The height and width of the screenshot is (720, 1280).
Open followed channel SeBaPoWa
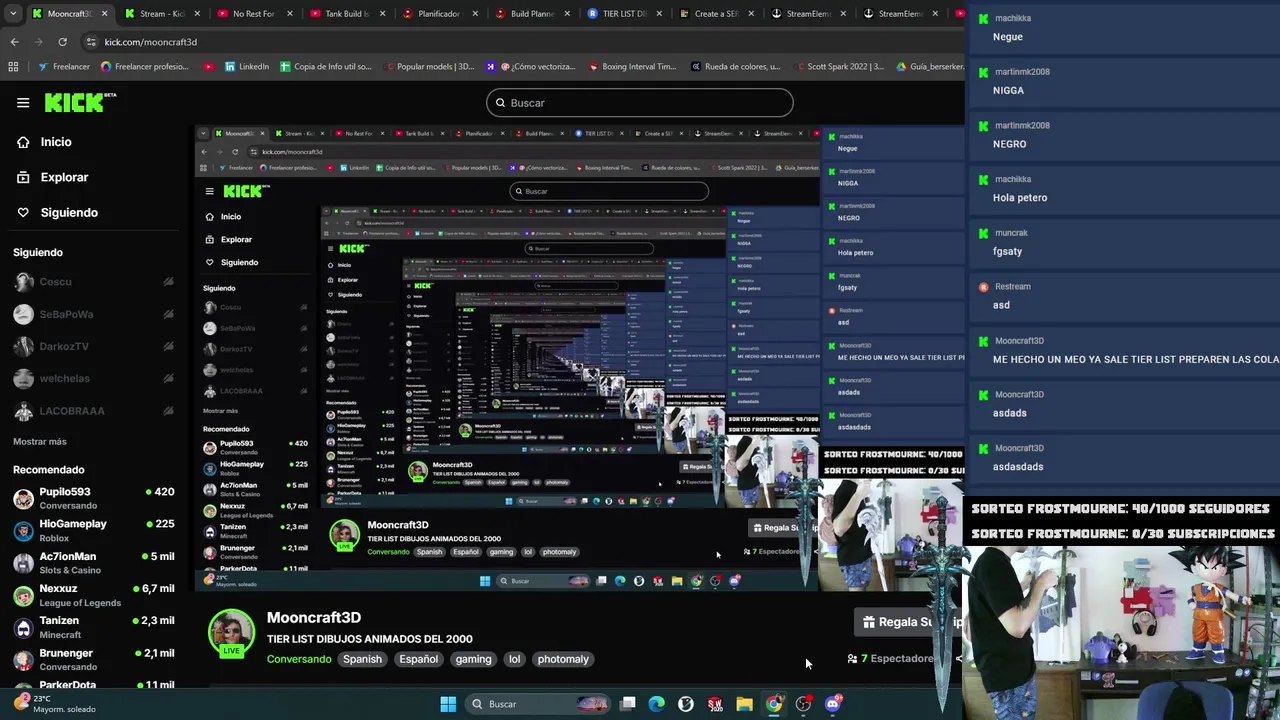(x=94, y=314)
